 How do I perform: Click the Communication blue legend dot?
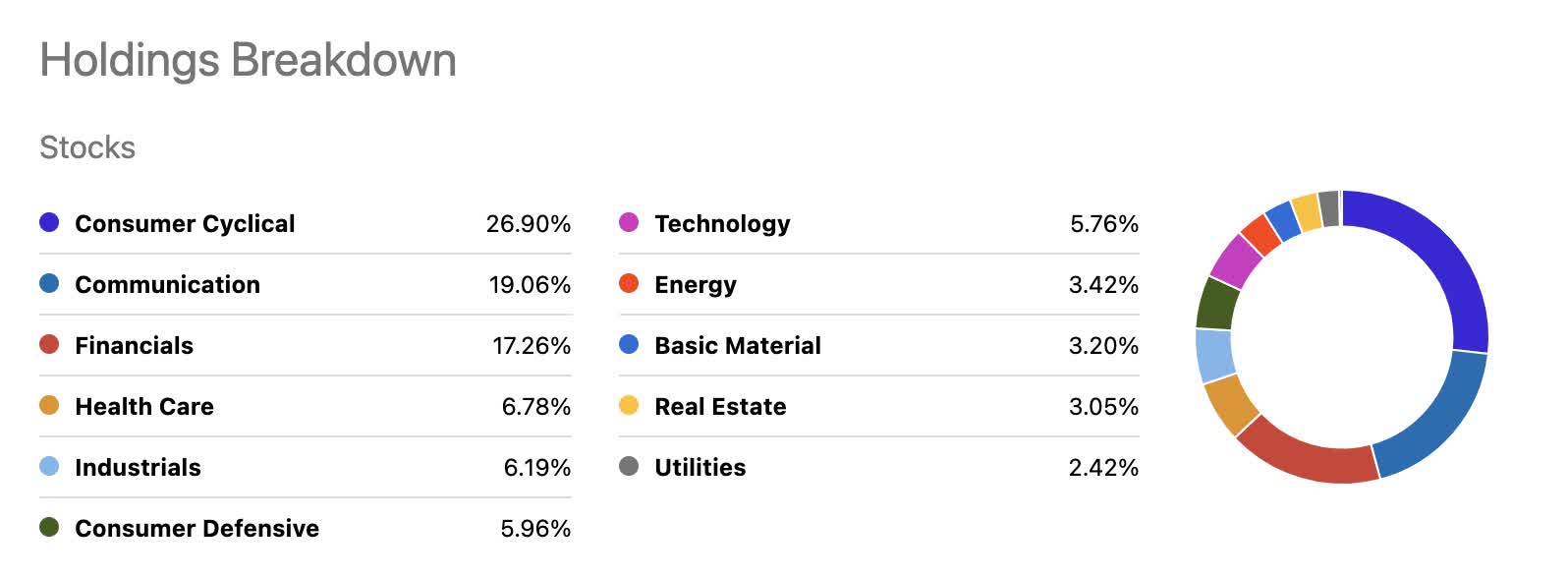[49, 284]
